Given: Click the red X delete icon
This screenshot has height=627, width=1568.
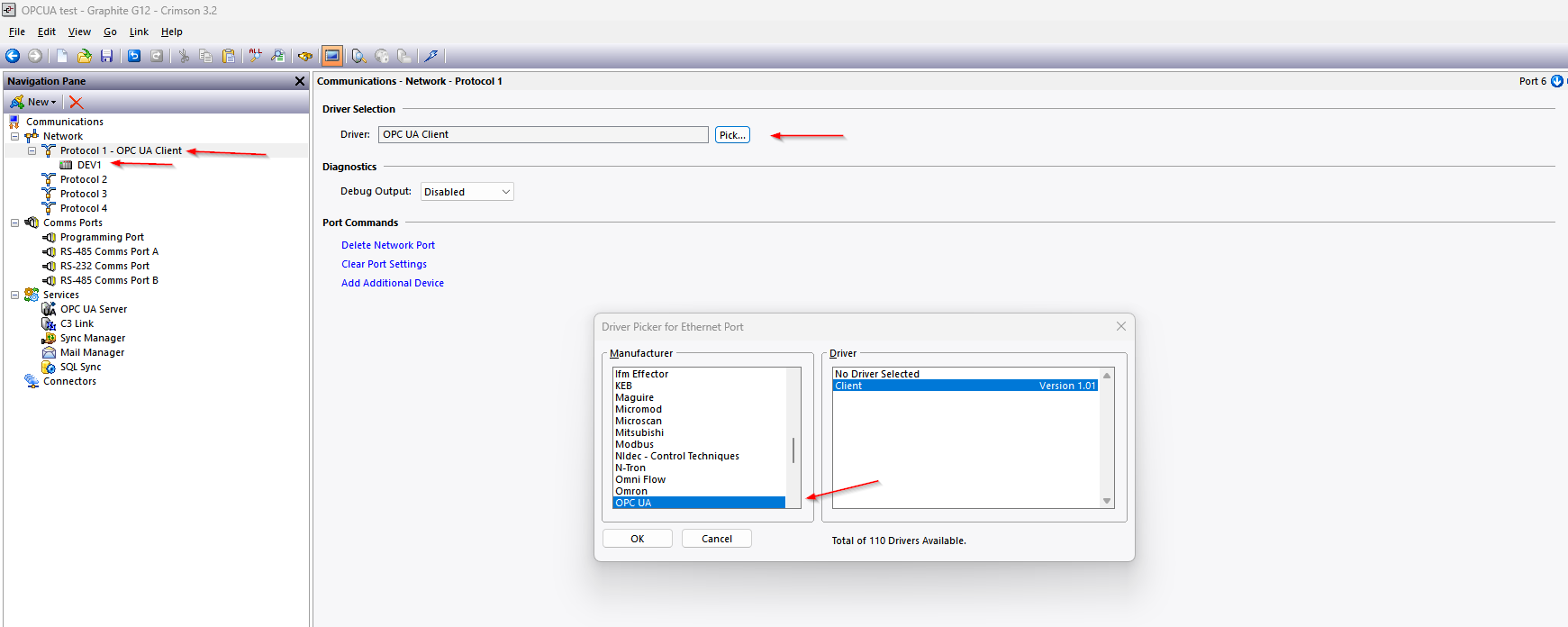Looking at the screenshot, I should pos(77,102).
